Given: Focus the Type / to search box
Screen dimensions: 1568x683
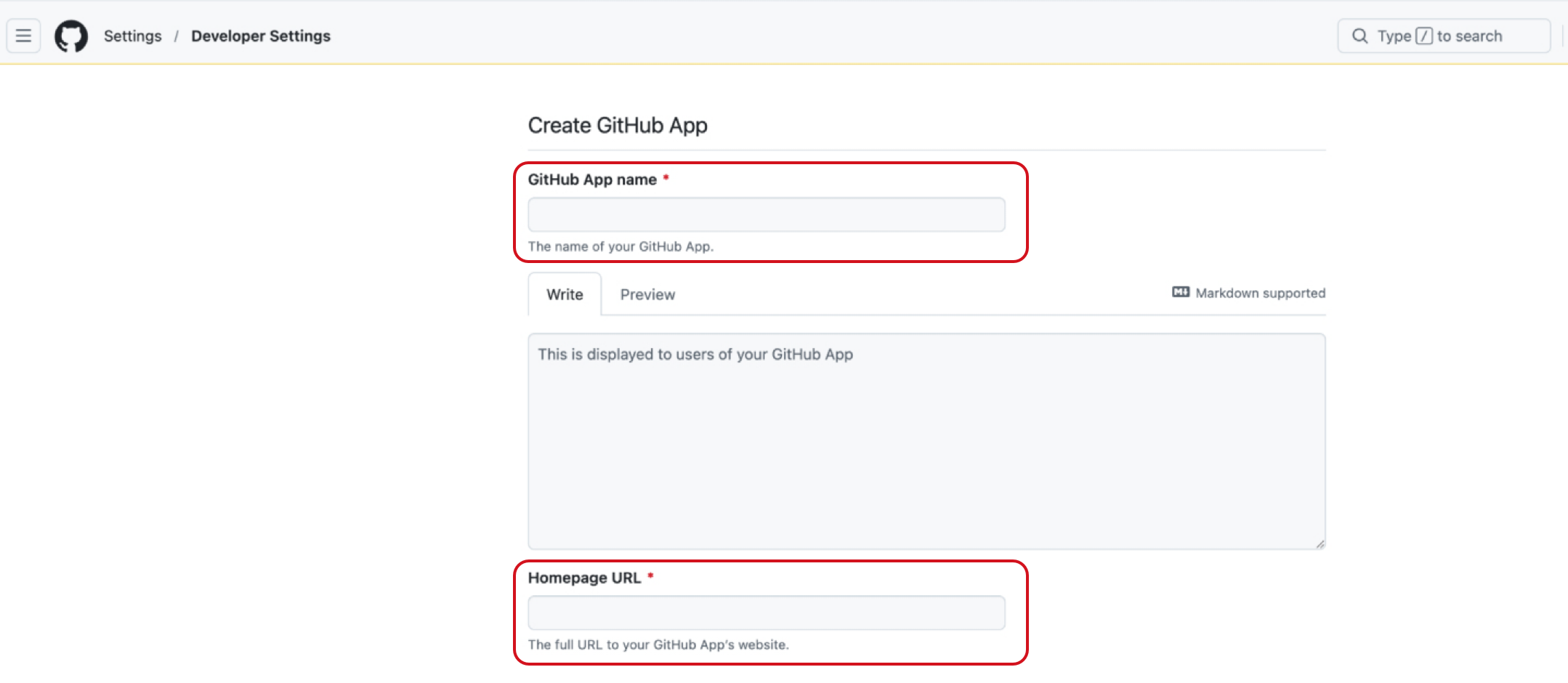Looking at the screenshot, I should [1444, 36].
